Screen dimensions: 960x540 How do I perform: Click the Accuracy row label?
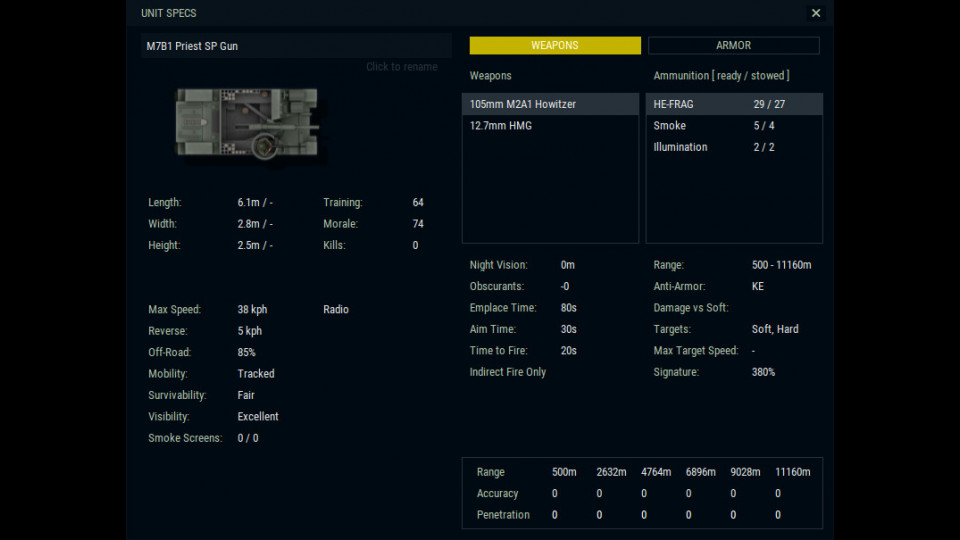coord(497,493)
